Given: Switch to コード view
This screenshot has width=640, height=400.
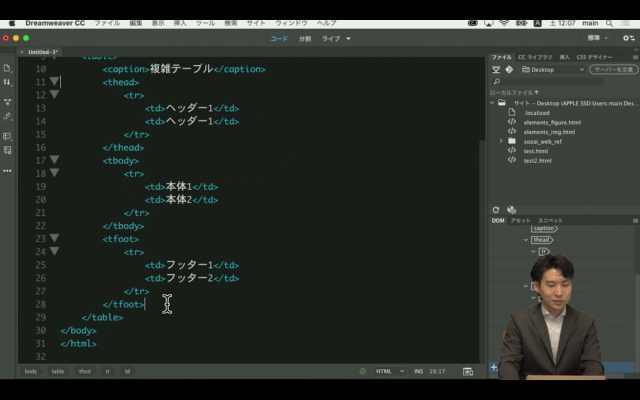Looking at the screenshot, I should click(279, 39).
